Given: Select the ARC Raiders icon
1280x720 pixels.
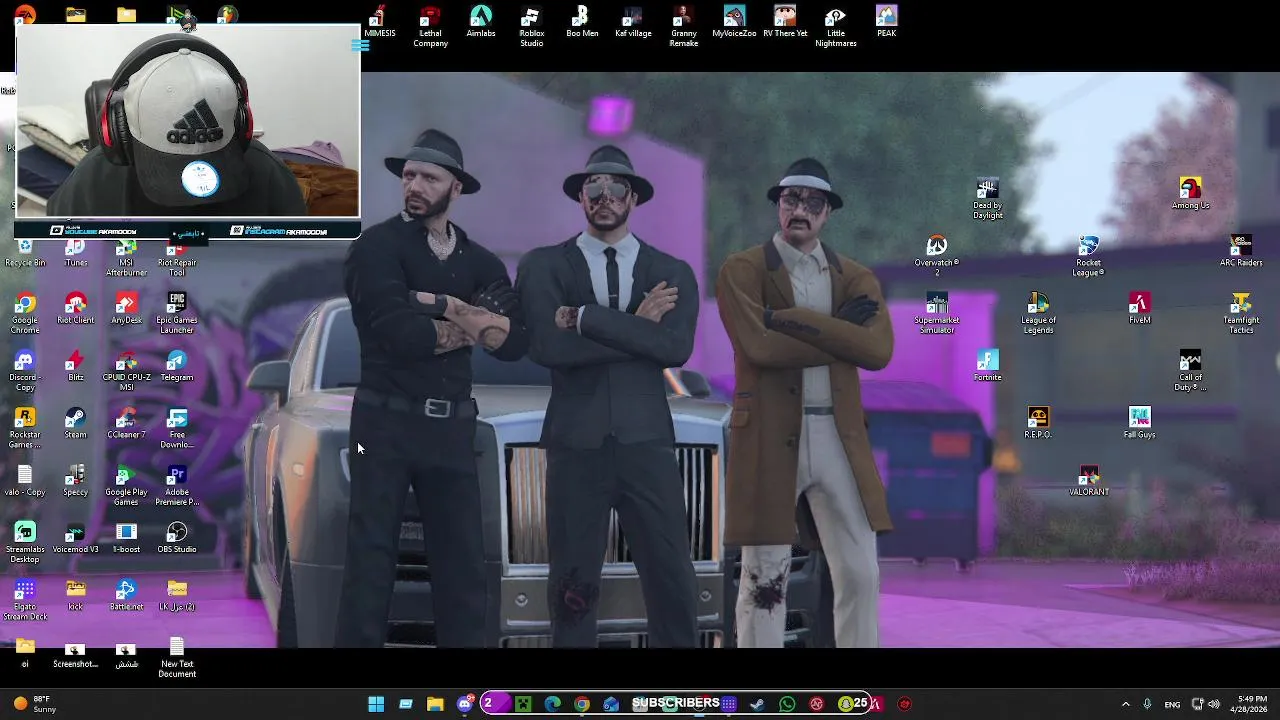Looking at the screenshot, I should pyautogui.click(x=1241, y=251).
